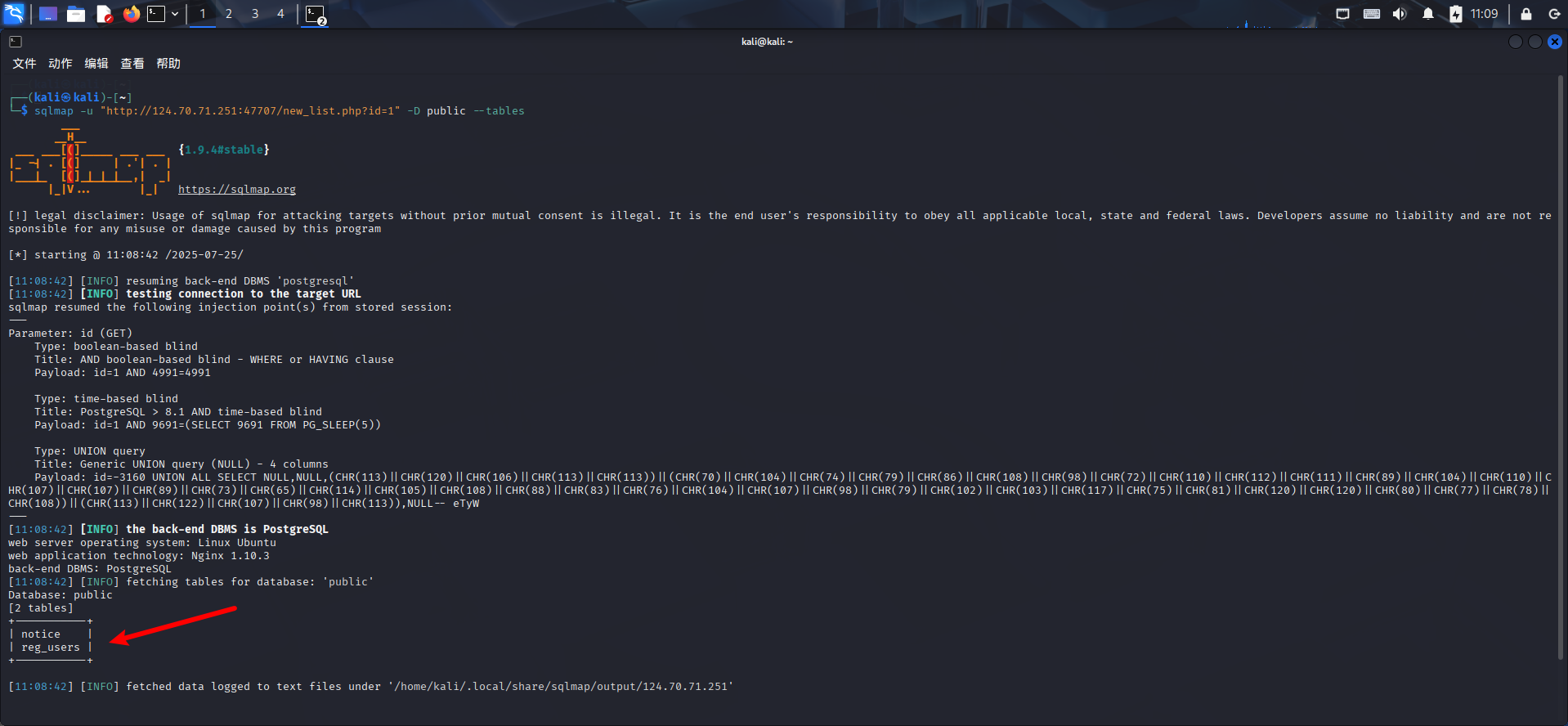Viewport: 1568px width, 726px height.
Task: Click 'back-end DBMS: PostgreSQL' line
Action: pos(90,569)
